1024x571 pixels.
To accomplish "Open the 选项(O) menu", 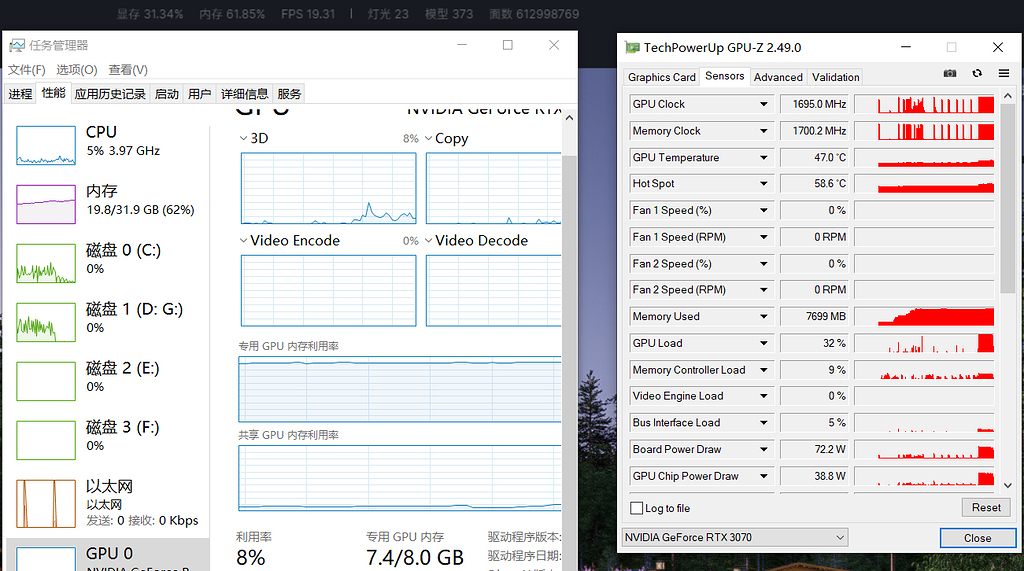I will 76,70.
